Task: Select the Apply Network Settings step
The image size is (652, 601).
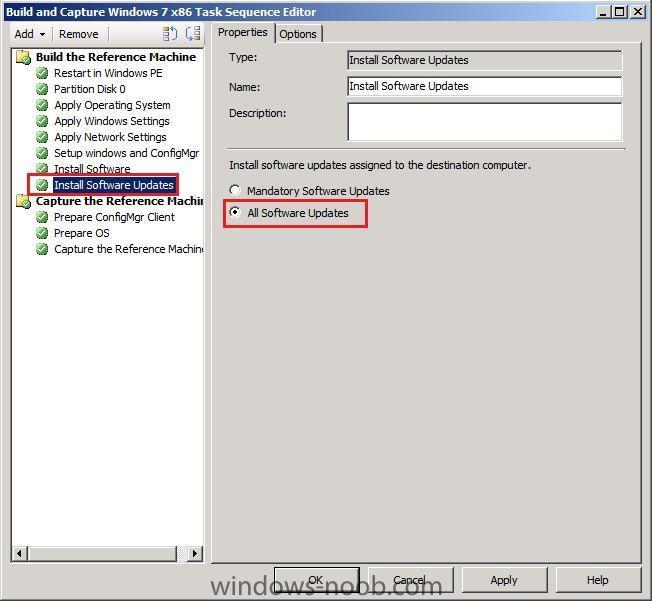Action: click(x=110, y=137)
